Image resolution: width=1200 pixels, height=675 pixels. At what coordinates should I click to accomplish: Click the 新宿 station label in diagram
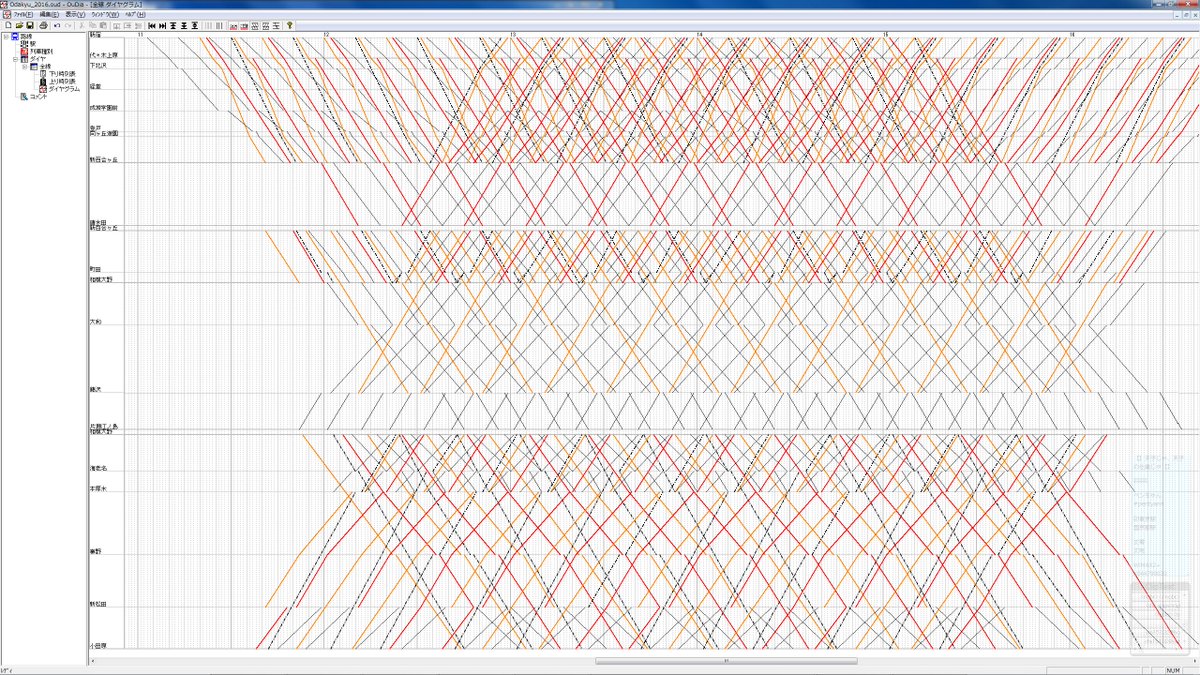[95, 35]
